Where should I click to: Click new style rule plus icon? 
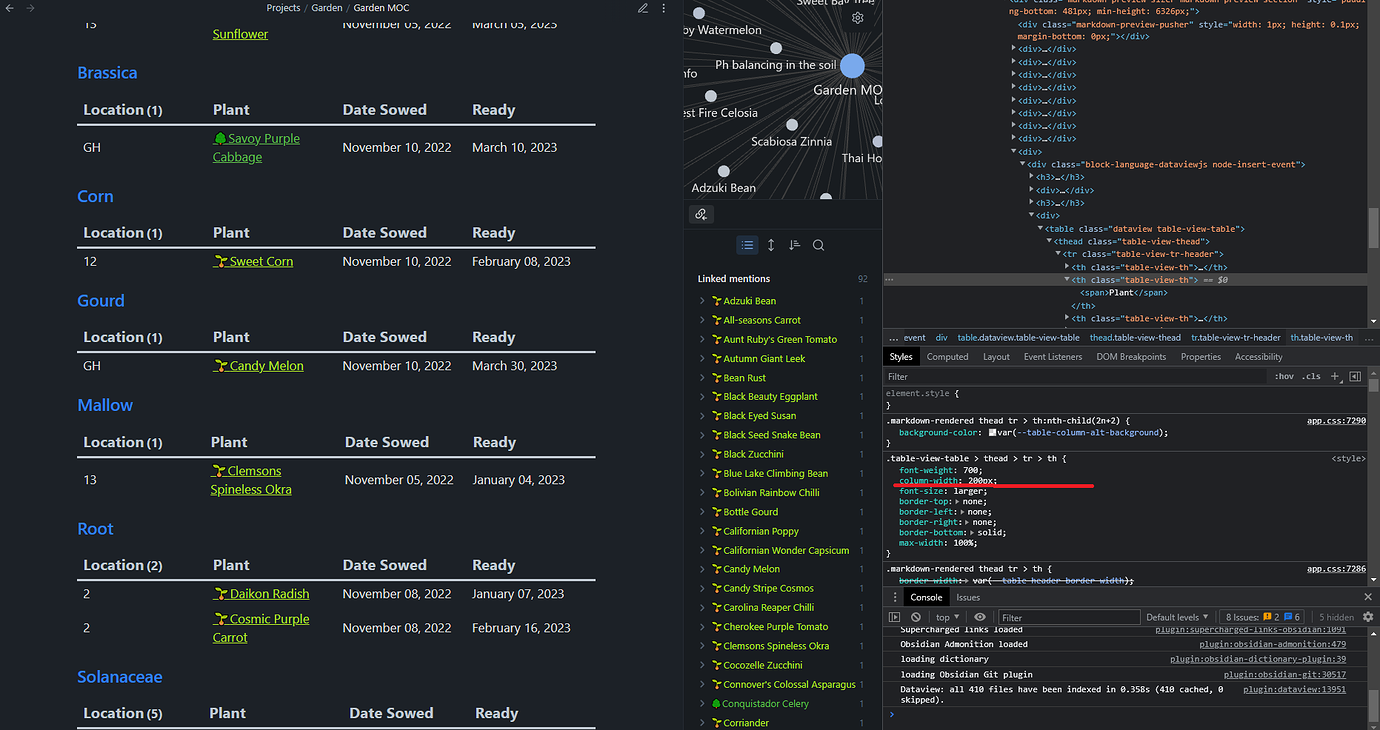(x=1335, y=377)
